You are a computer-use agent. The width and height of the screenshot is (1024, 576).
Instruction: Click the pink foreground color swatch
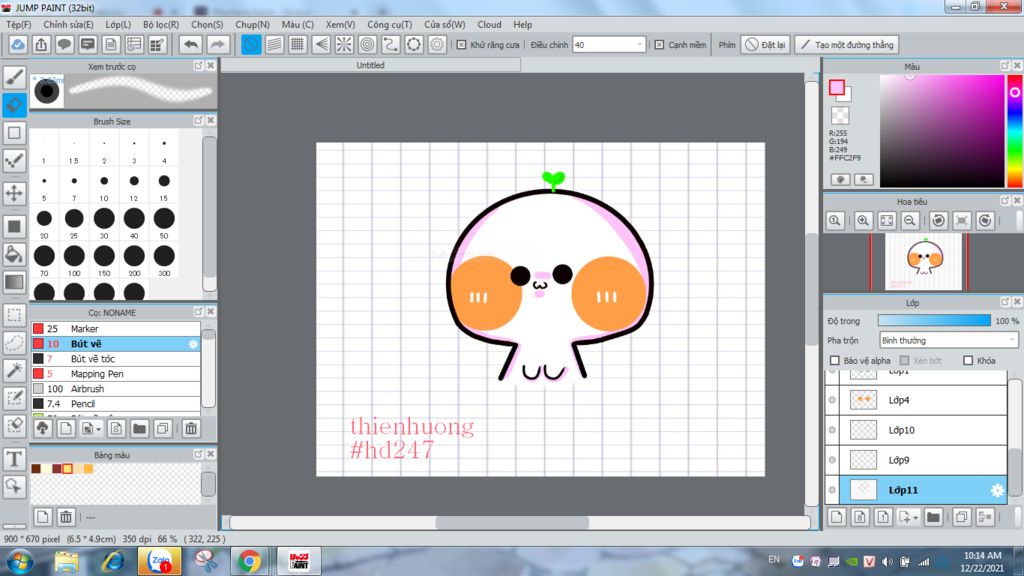[837, 87]
